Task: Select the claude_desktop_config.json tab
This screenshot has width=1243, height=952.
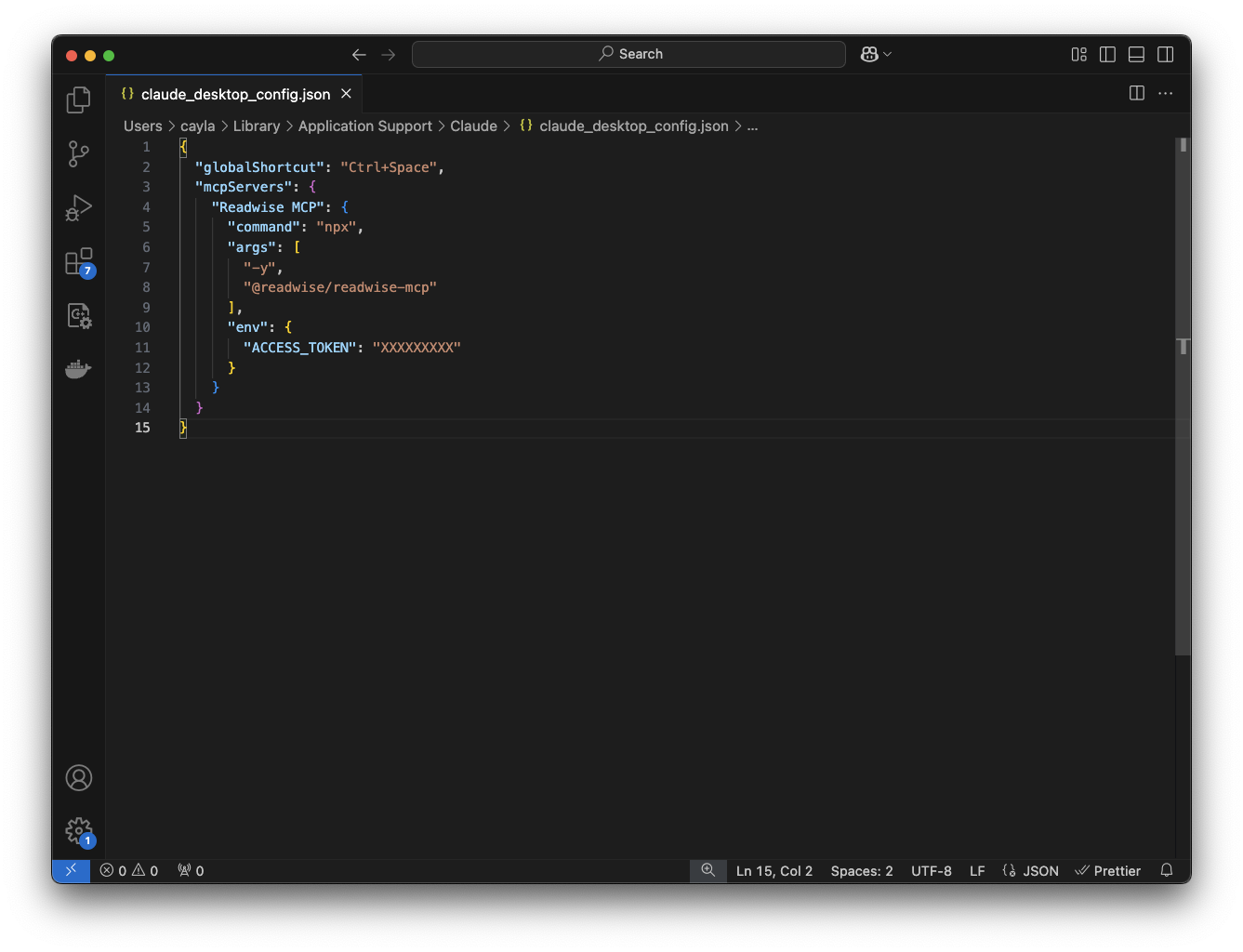Action: (233, 94)
